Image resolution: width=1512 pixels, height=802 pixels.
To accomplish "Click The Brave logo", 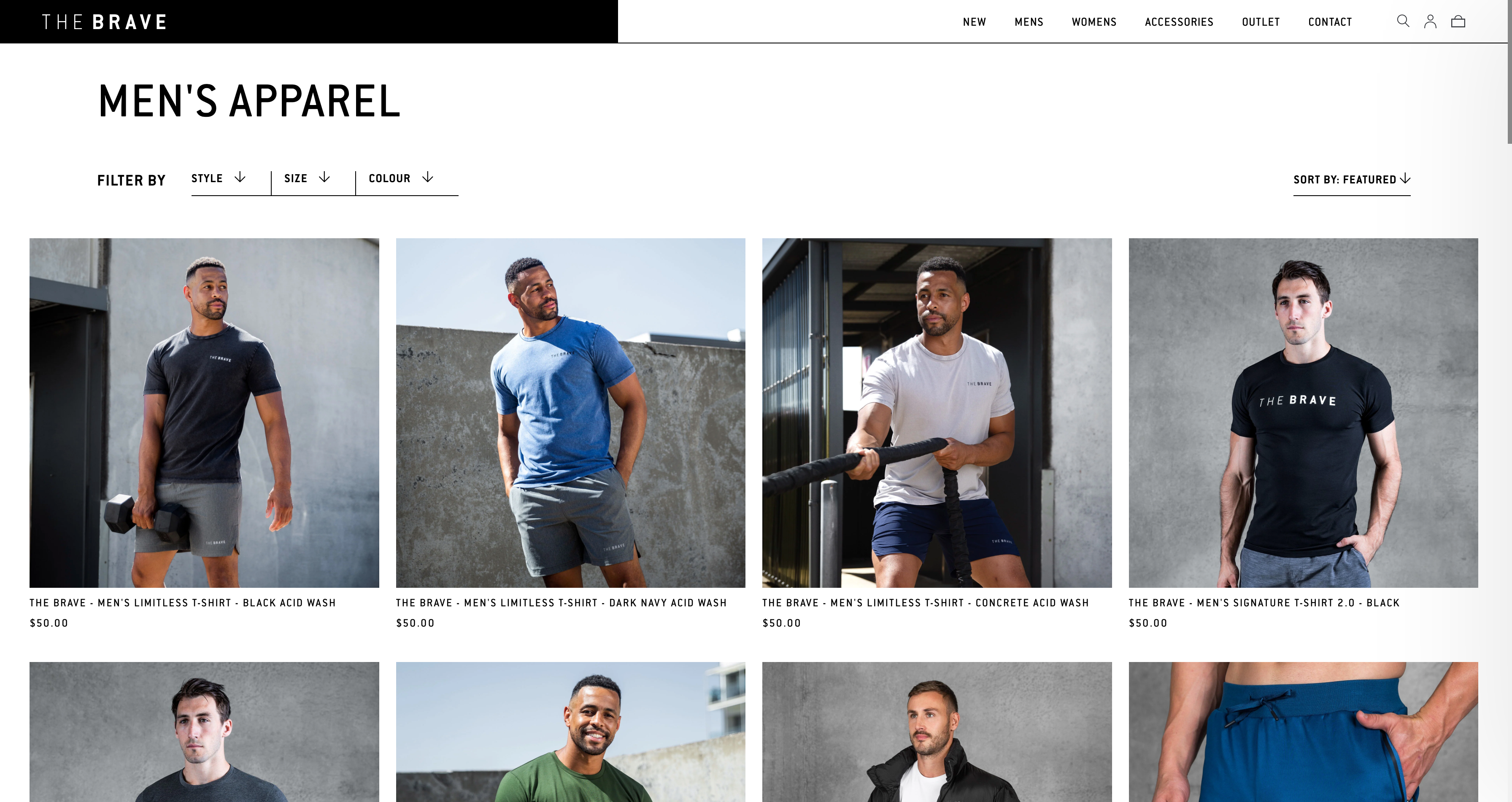I will pyautogui.click(x=105, y=22).
